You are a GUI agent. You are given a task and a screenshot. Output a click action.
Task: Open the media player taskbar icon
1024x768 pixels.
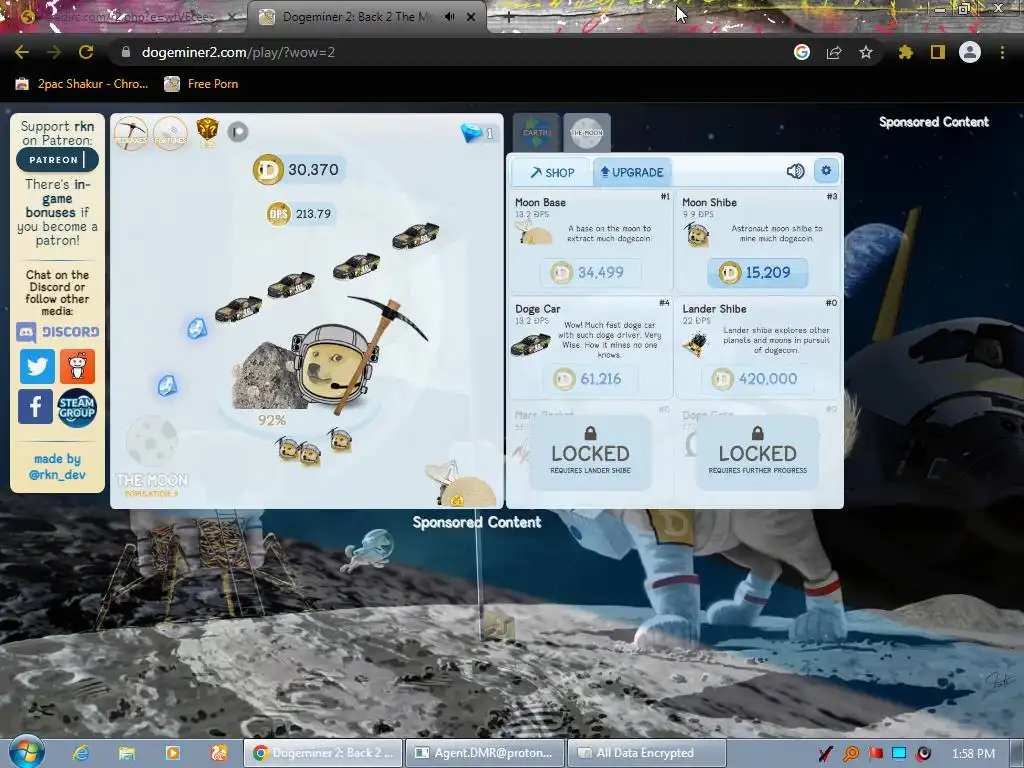(x=172, y=753)
